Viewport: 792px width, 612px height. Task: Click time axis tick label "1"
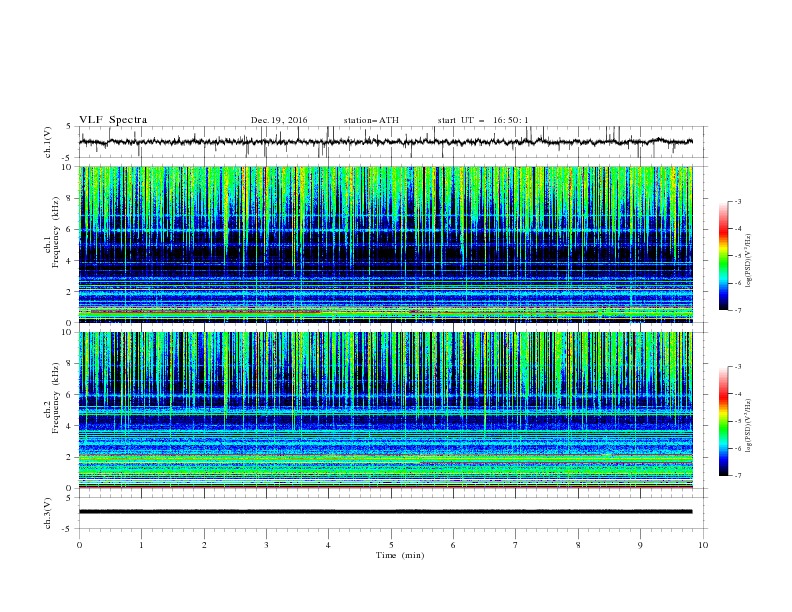click(x=141, y=545)
